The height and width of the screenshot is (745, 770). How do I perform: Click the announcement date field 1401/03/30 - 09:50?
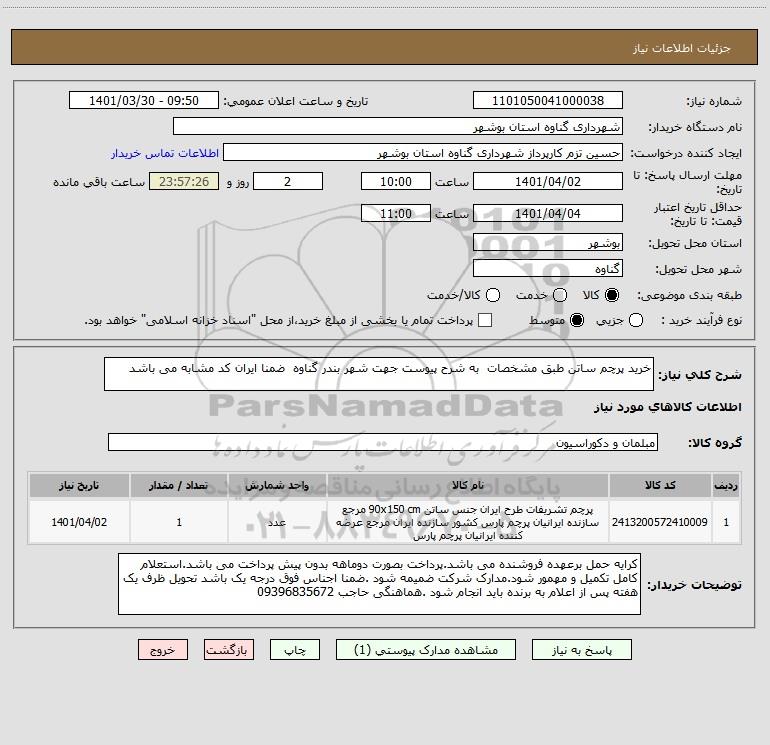144,101
